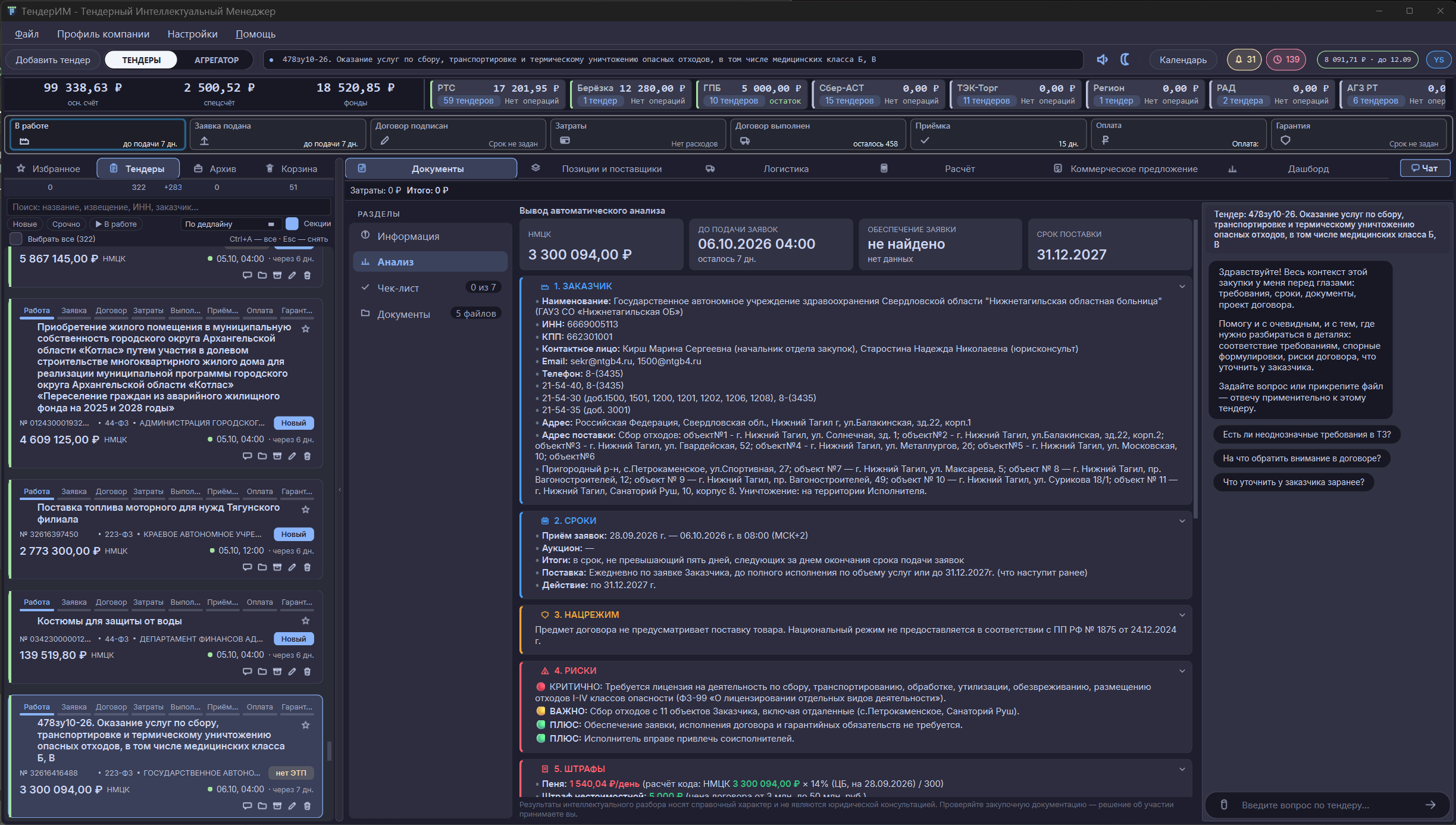The image size is (1456, 825).
Task: Ask Есть ли неоднозначные требования в ТЗ?
Action: (x=1307, y=435)
